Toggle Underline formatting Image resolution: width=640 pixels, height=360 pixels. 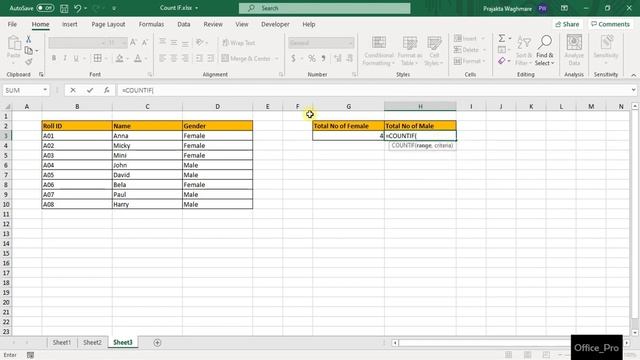tap(76, 59)
